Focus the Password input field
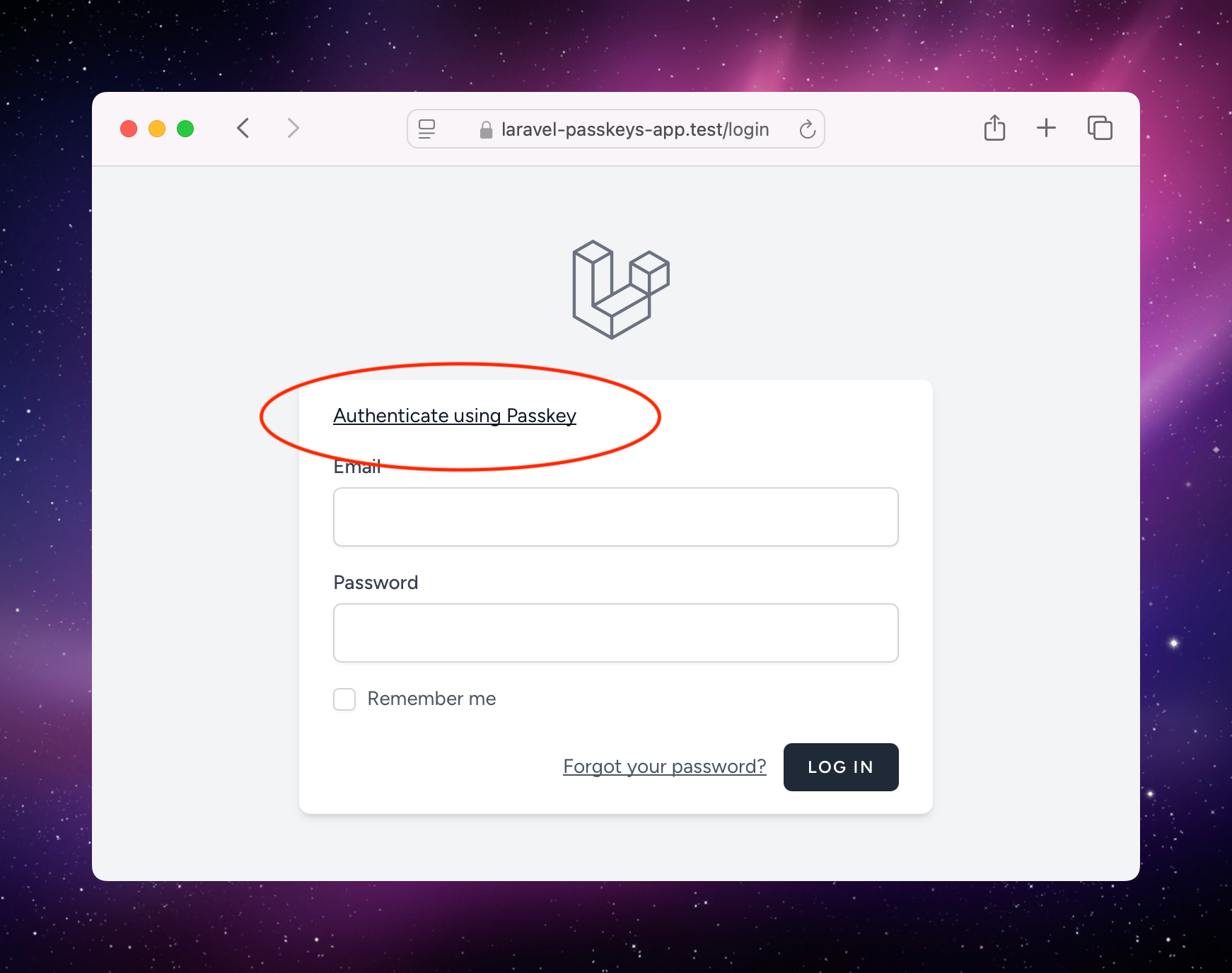The image size is (1232, 973). tap(616, 633)
